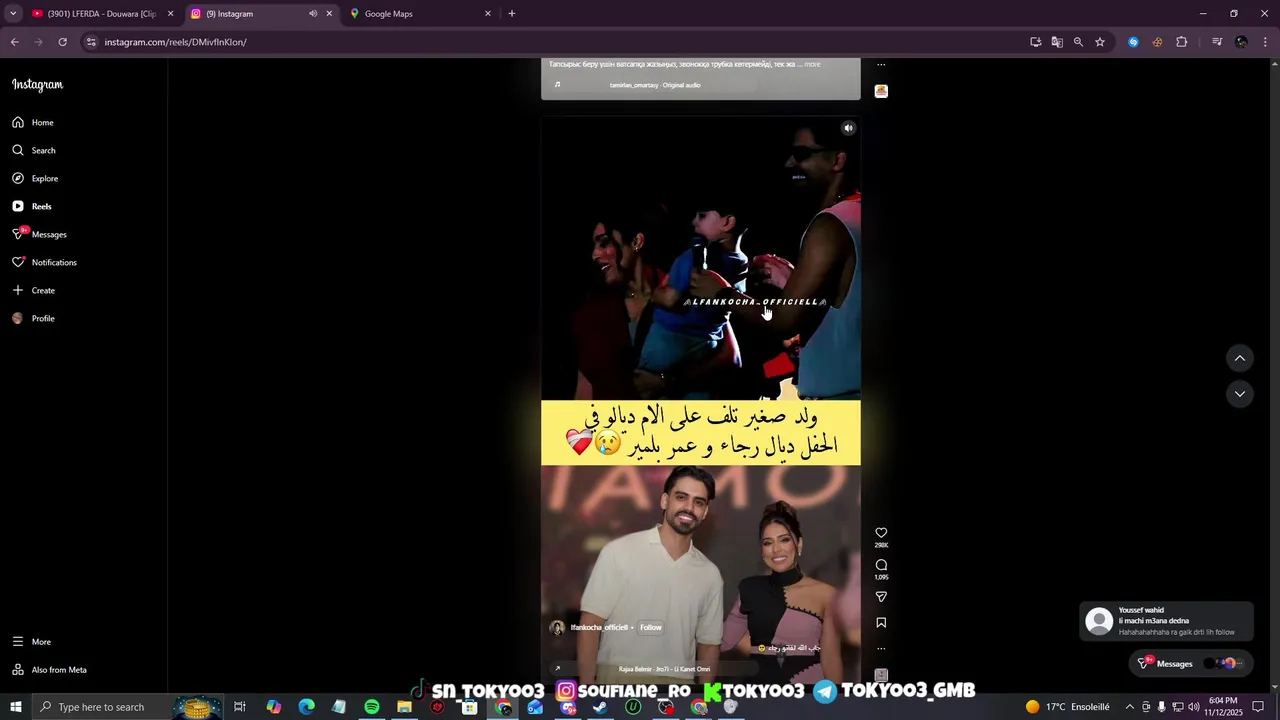This screenshot has height=720, width=1280.
Task: Open audio thumbnail below reel actions
Action: coord(881,676)
